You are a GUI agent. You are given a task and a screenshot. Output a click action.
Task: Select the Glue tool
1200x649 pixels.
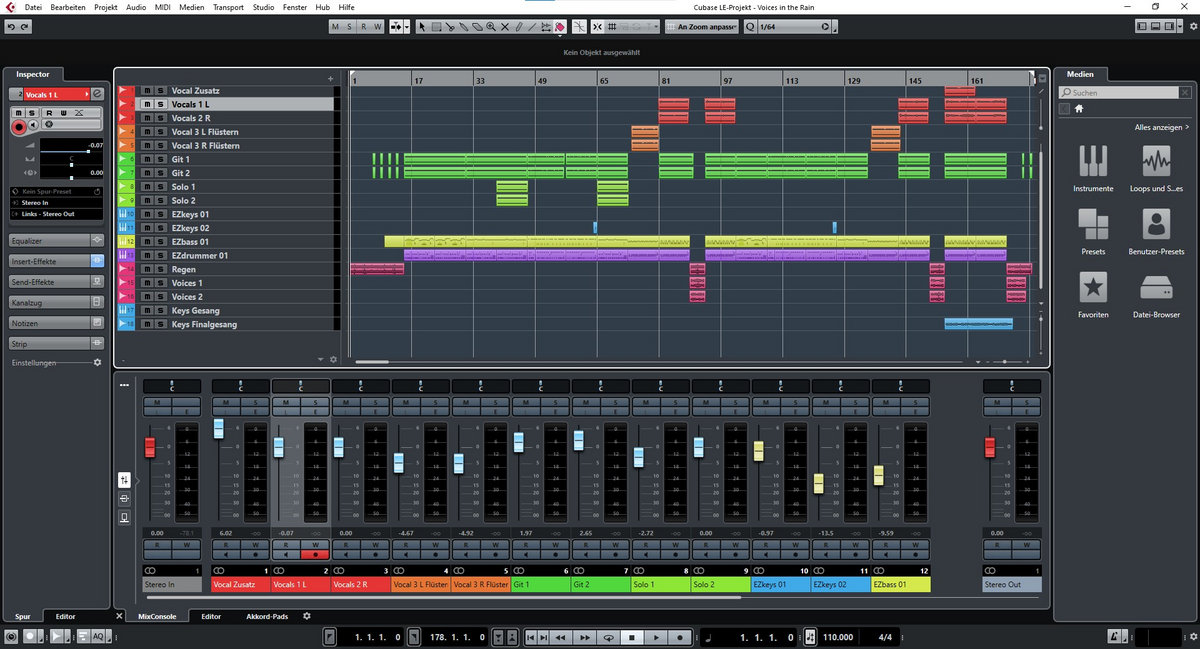464,26
